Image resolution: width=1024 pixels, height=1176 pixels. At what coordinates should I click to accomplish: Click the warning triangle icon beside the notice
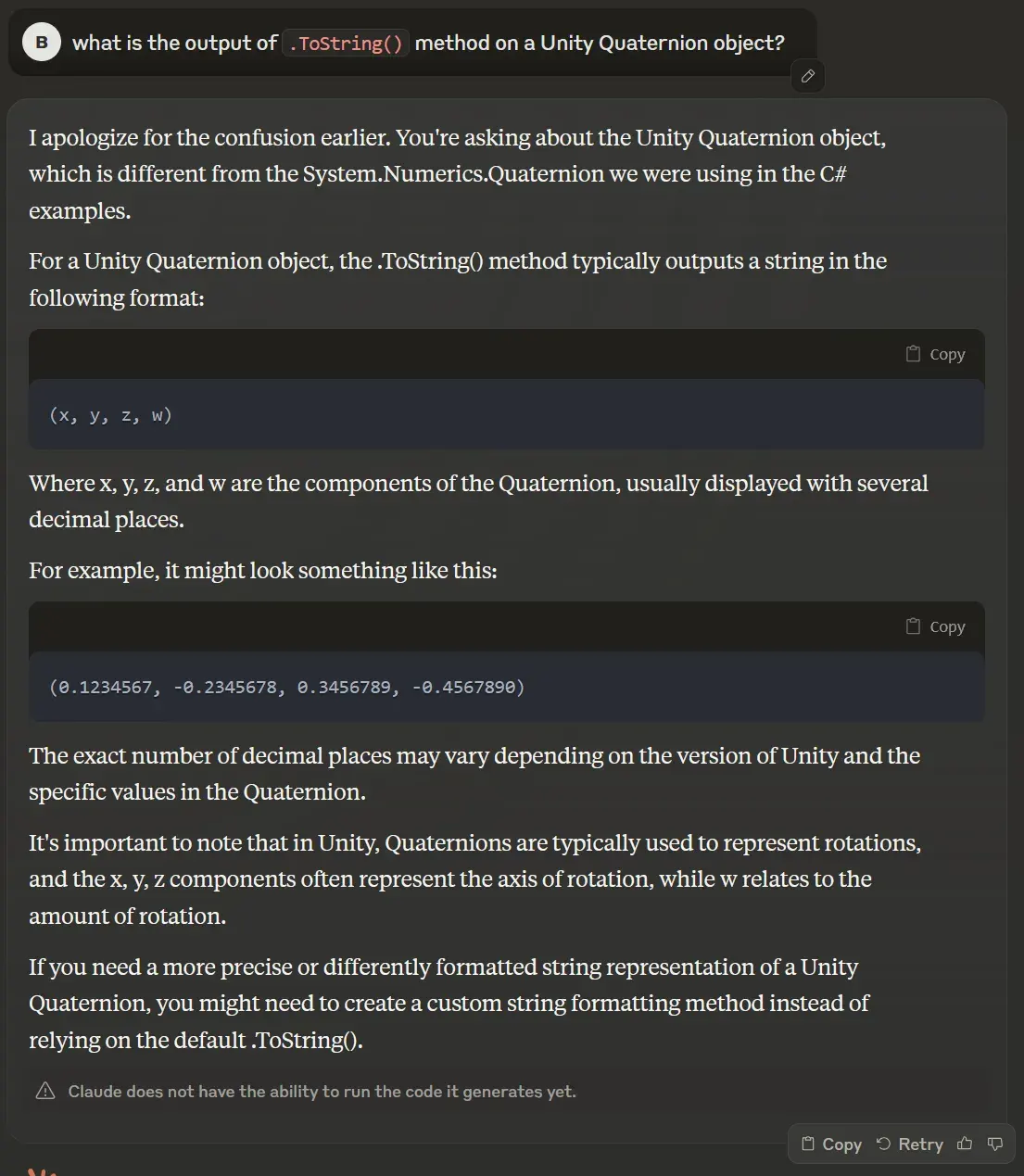(x=45, y=1091)
